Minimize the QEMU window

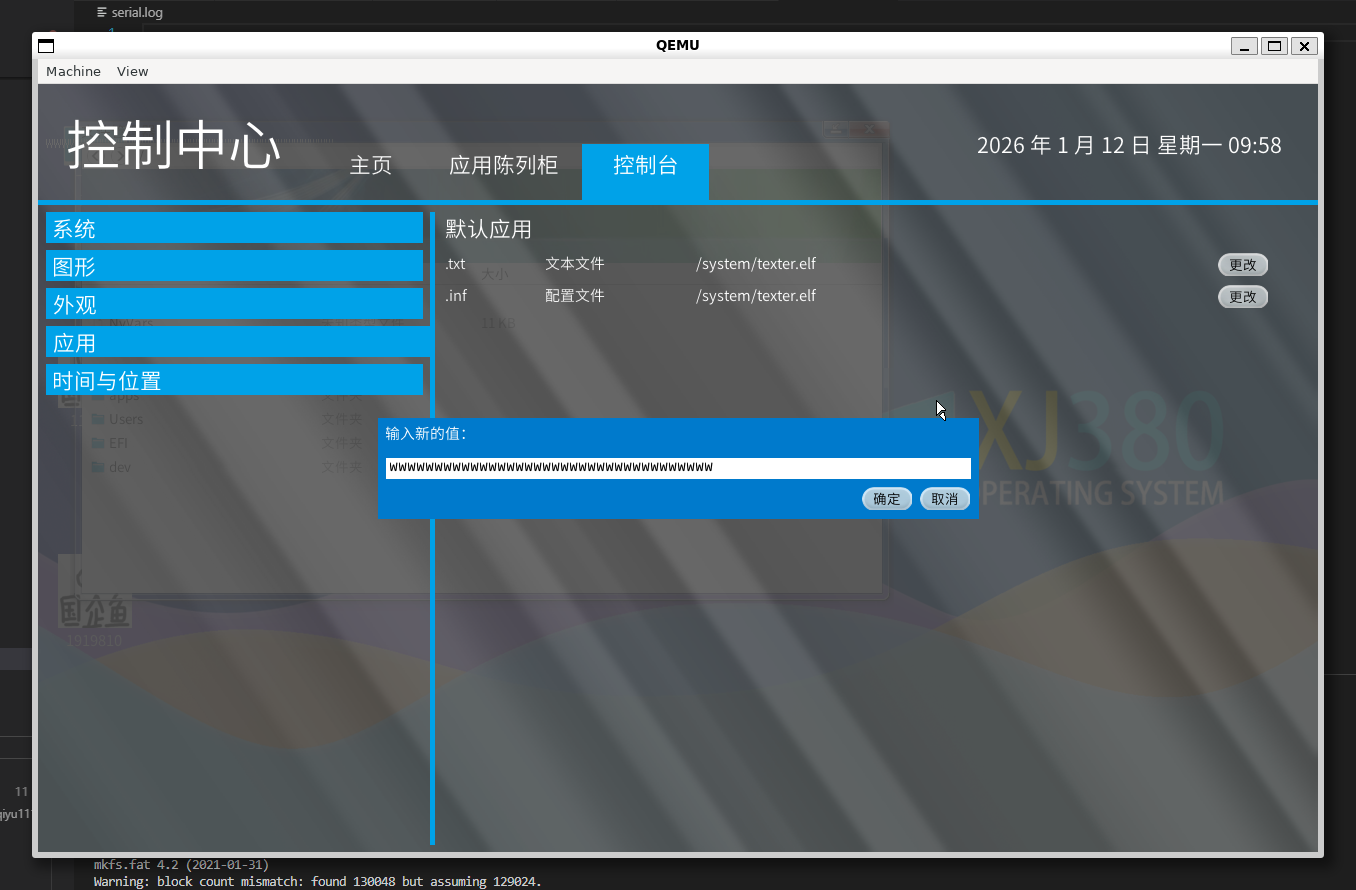tap(1245, 46)
